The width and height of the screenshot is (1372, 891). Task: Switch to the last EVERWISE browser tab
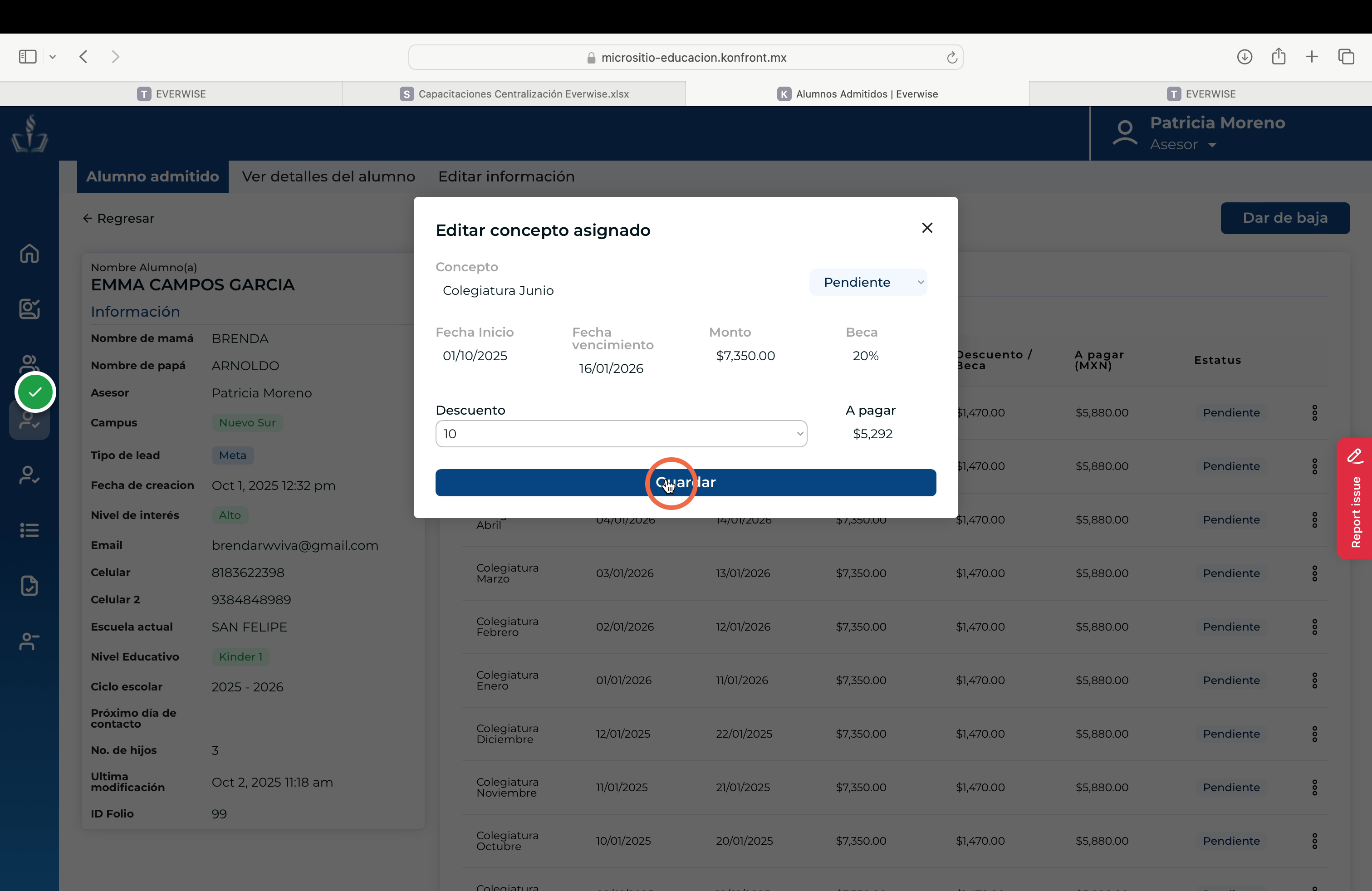(x=1201, y=93)
